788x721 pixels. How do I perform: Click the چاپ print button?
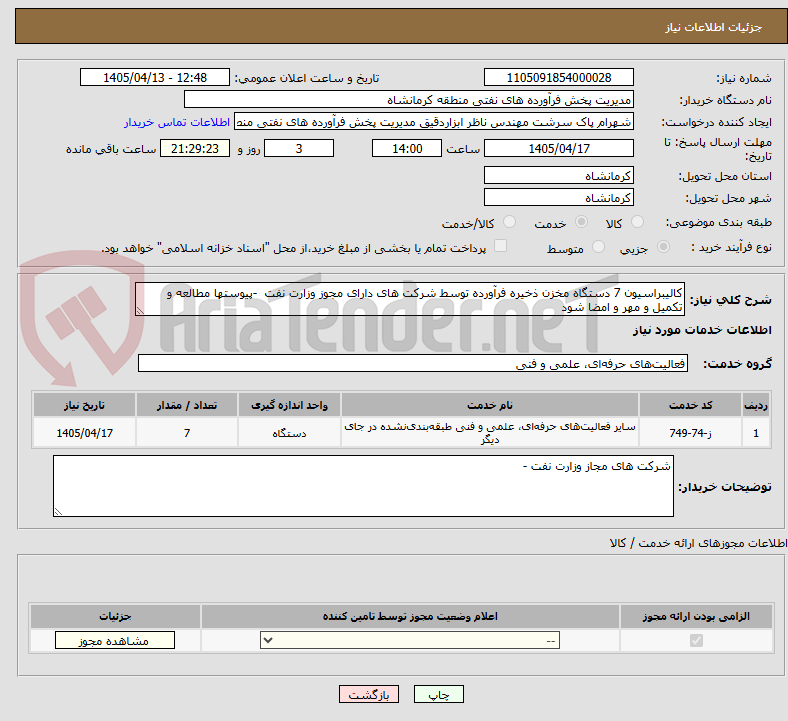pyautogui.click(x=438, y=694)
